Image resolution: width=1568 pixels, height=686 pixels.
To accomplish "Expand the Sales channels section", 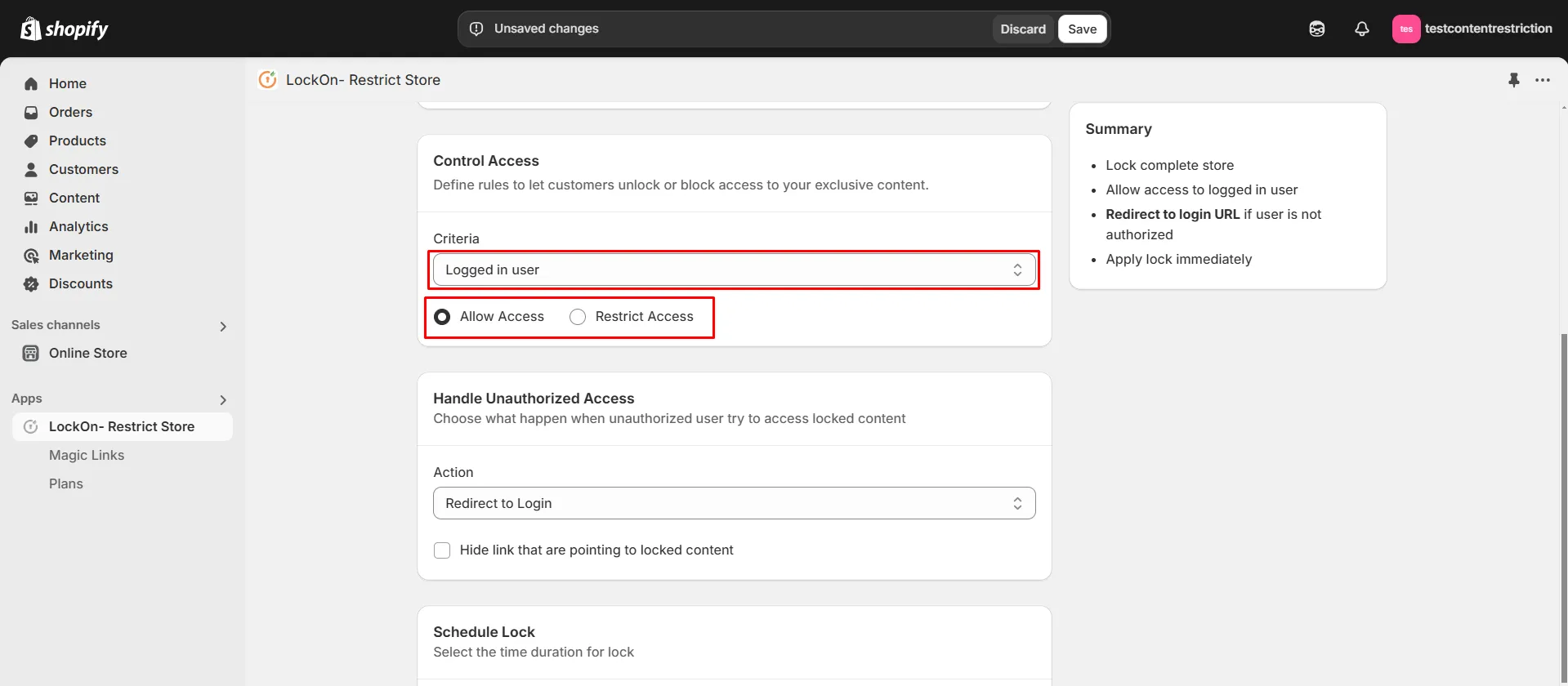I will 223,327.
